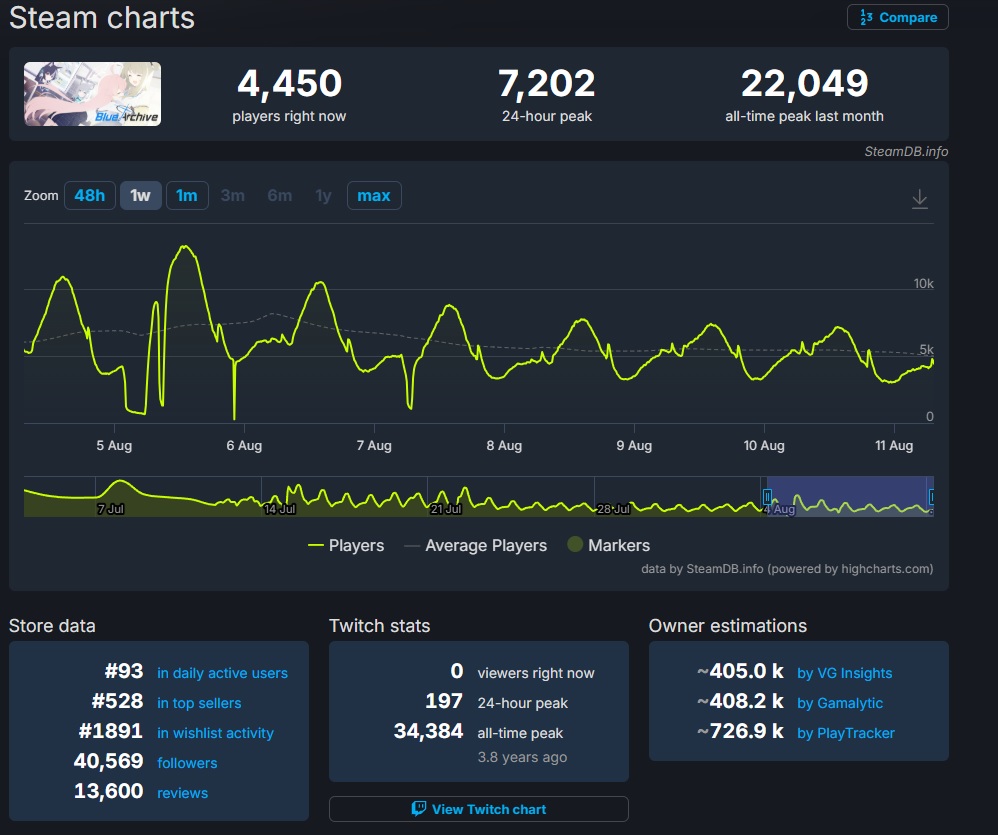Click the 13,600 reviews count
The image size is (998, 835).
point(109,790)
